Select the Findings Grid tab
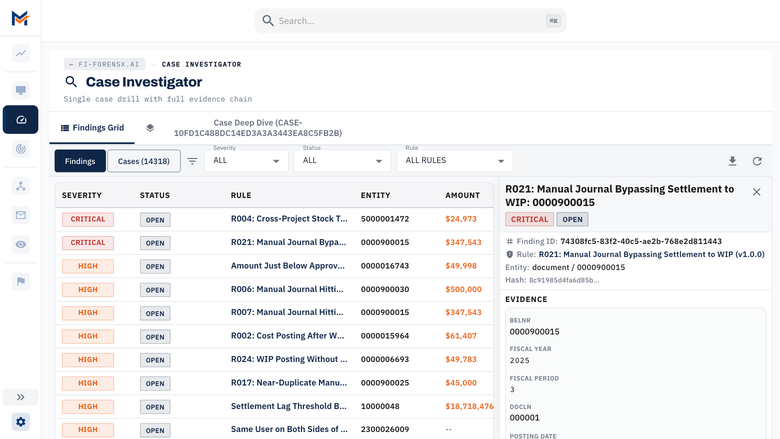Screen dimensions: 780x439 tap(92, 128)
